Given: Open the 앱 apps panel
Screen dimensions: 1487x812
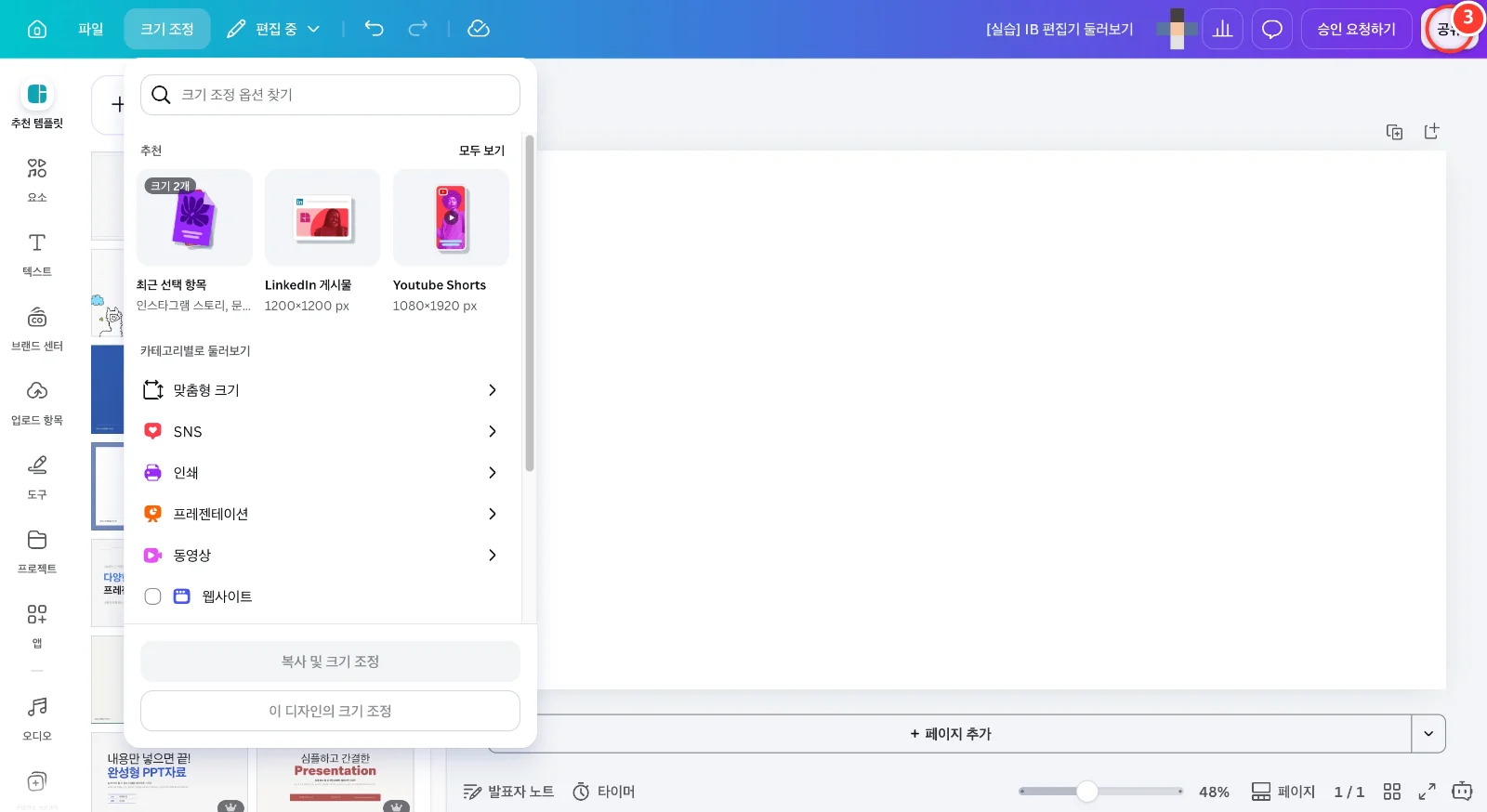Looking at the screenshot, I should (37, 625).
